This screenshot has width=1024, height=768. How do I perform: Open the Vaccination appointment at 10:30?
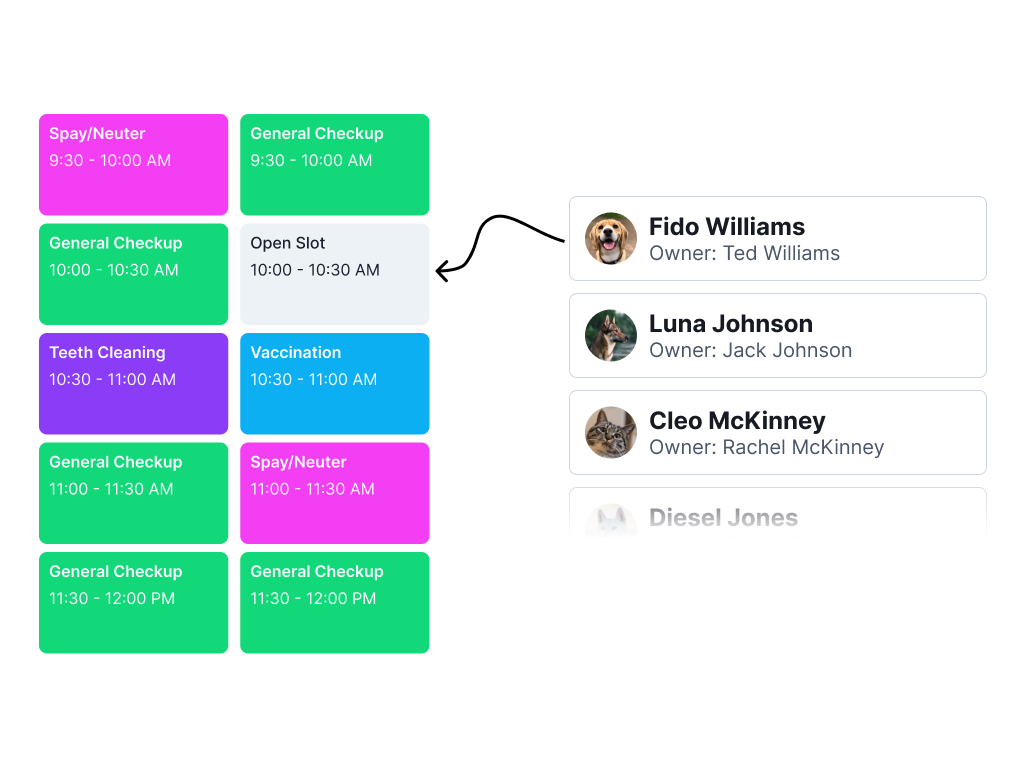click(334, 383)
